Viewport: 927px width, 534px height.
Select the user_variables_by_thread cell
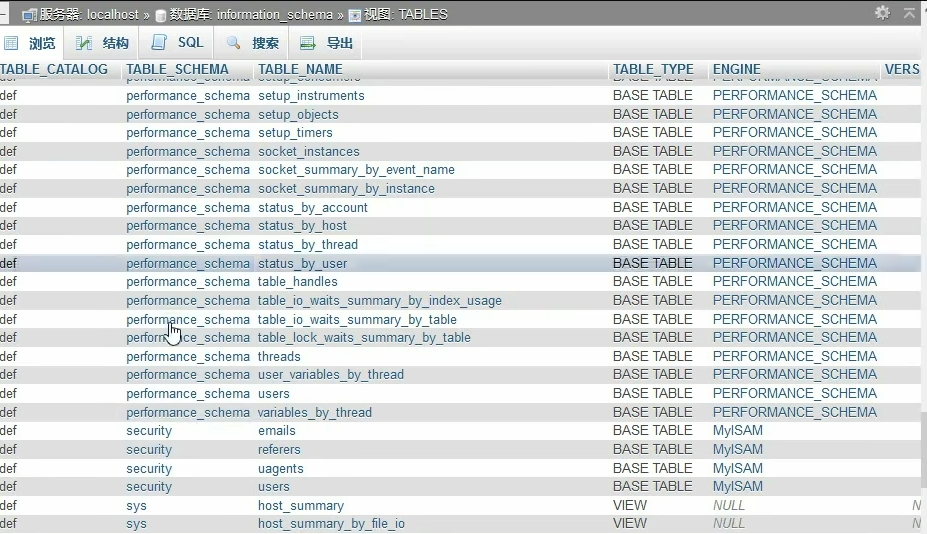(330, 375)
